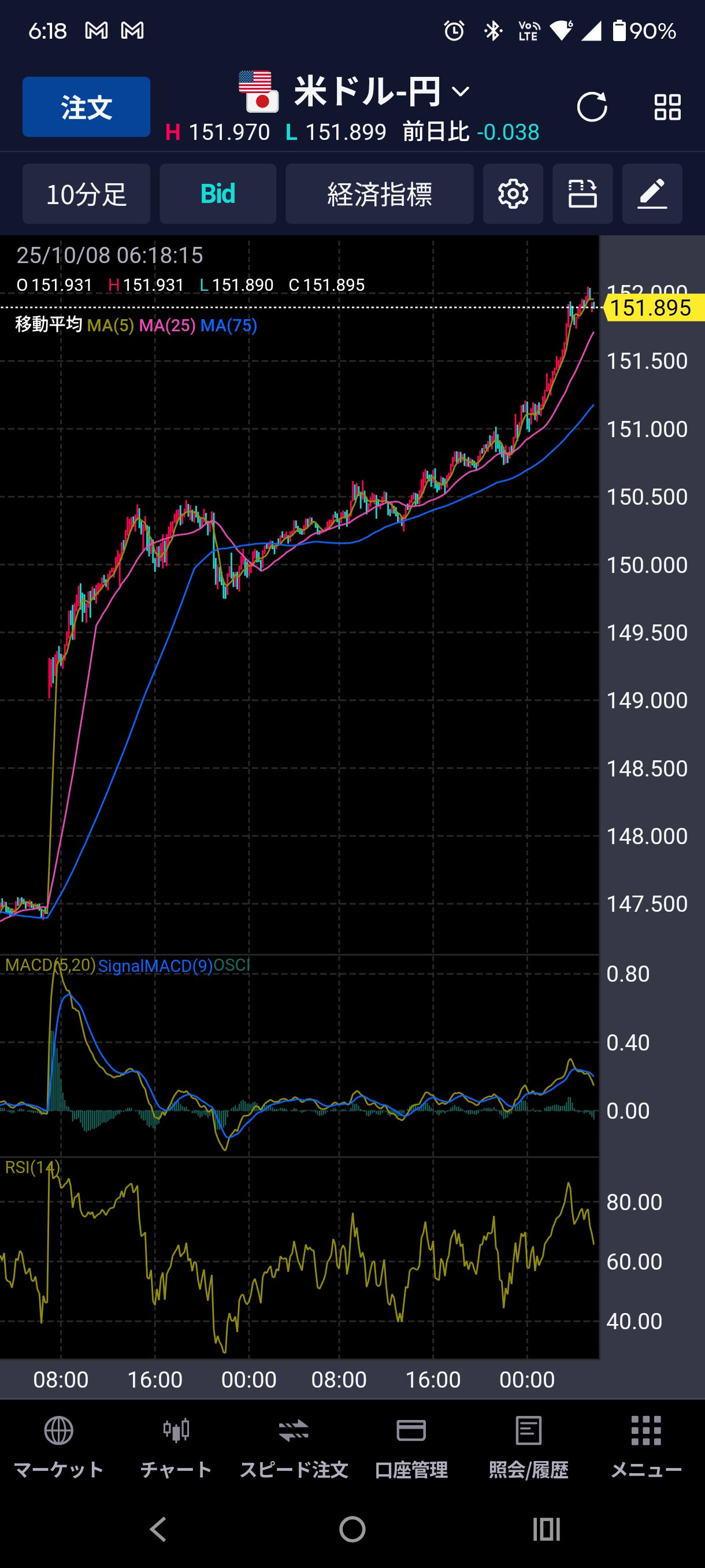Tap the 151.500 price axis label
705x1568 pixels.
pos(647,361)
